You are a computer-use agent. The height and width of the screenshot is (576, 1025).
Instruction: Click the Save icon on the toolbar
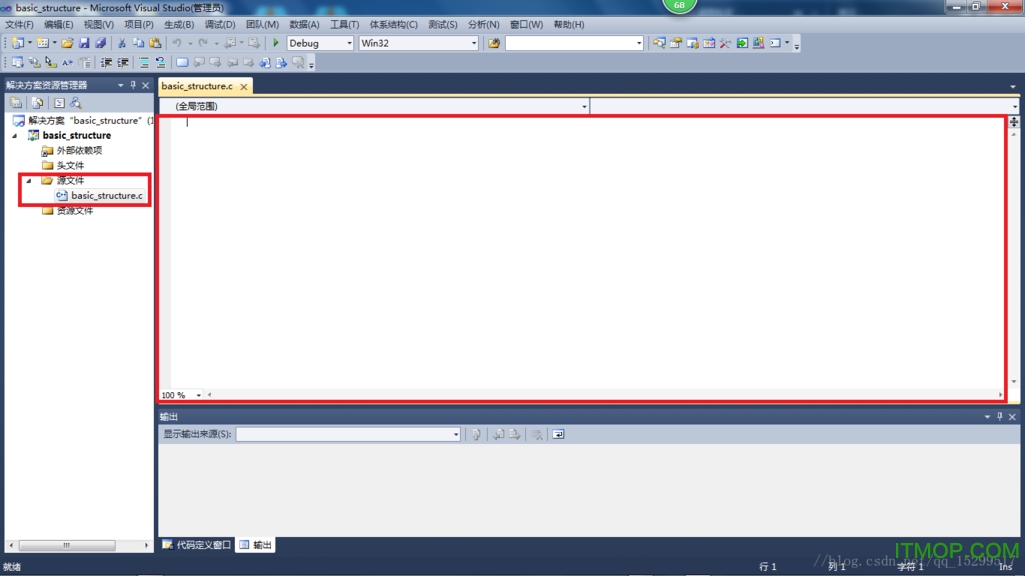click(84, 43)
